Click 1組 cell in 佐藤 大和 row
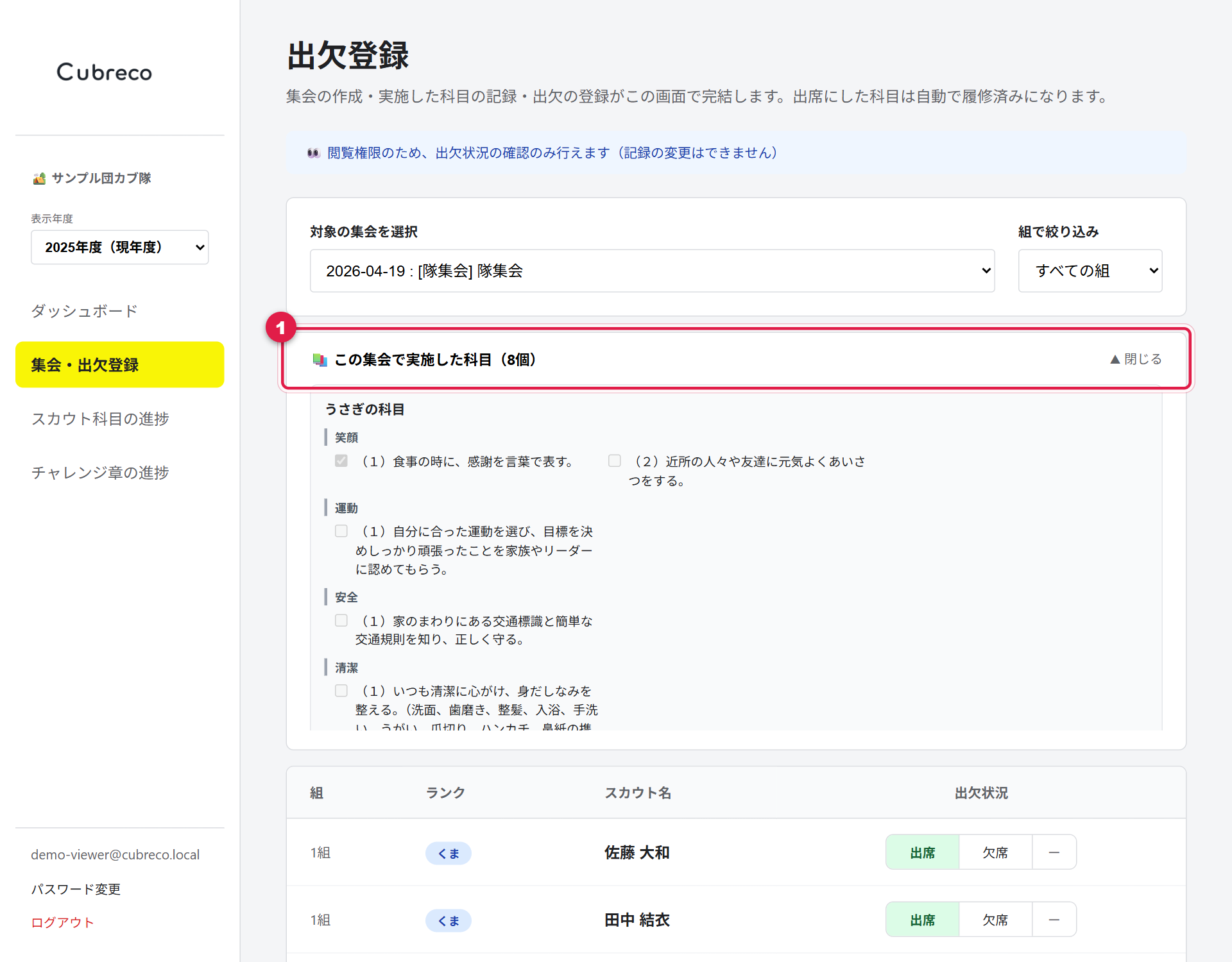1232x962 pixels. click(x=320, y=852)
